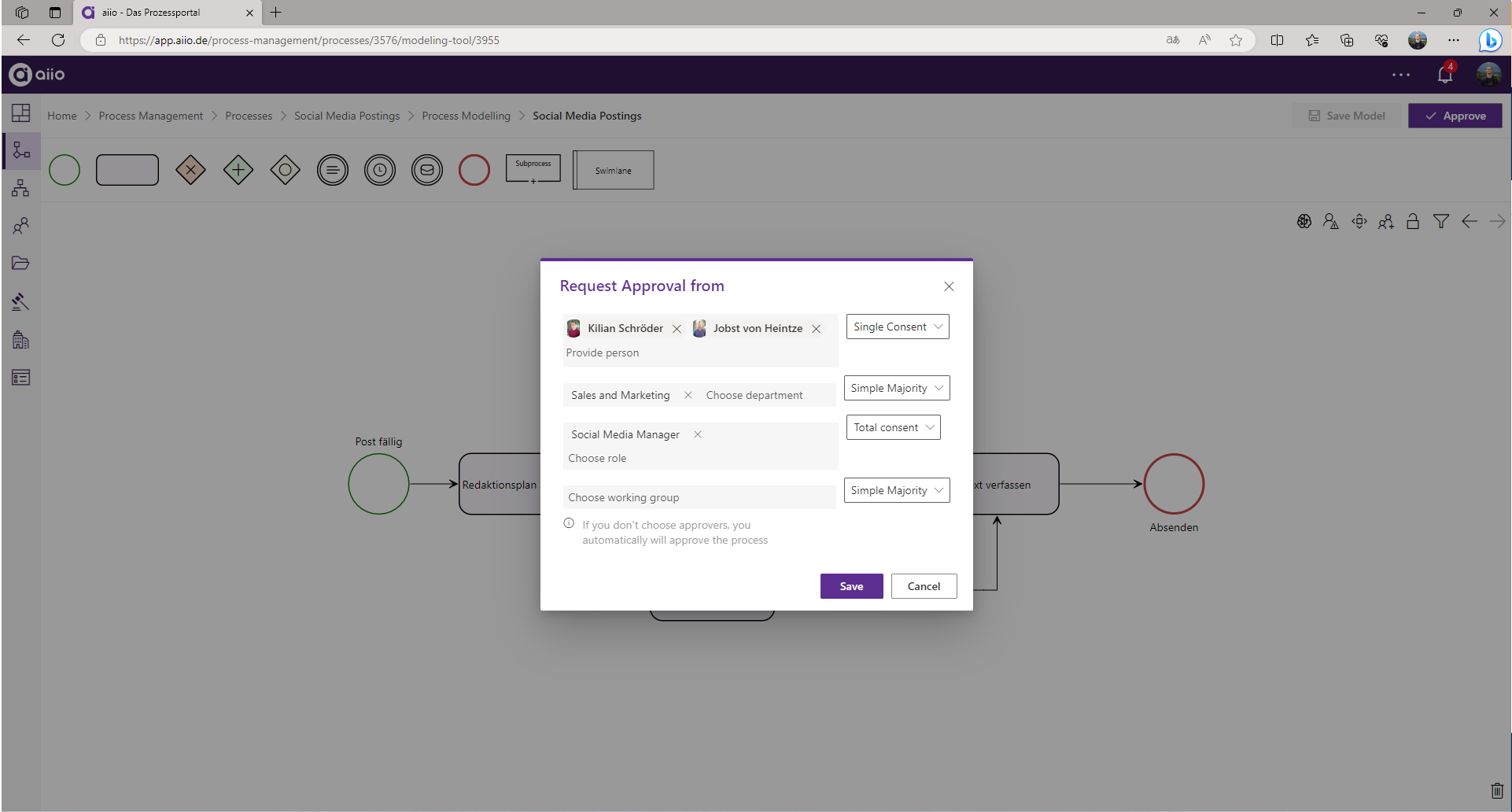This screenshot has width=1512, height=812.
Task: Click the Choose working group field
Action: point(699,496)
